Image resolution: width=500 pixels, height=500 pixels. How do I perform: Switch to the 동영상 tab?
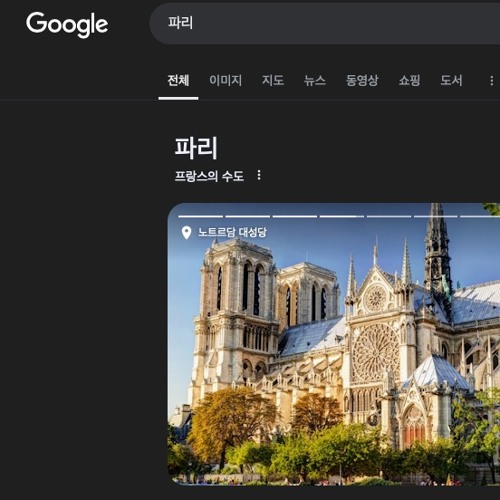point(362,80)
